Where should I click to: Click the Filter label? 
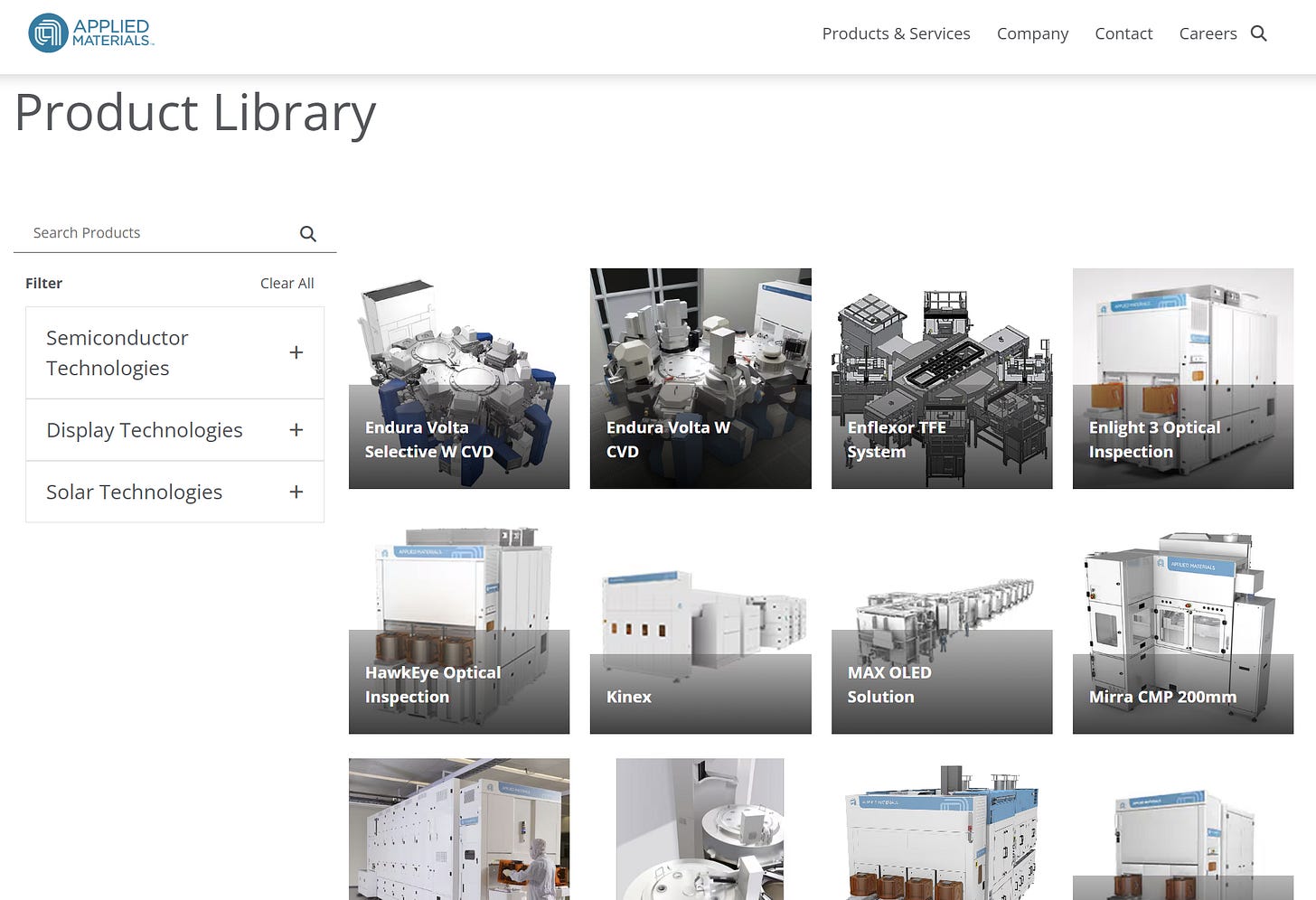[x=43, y=283]
